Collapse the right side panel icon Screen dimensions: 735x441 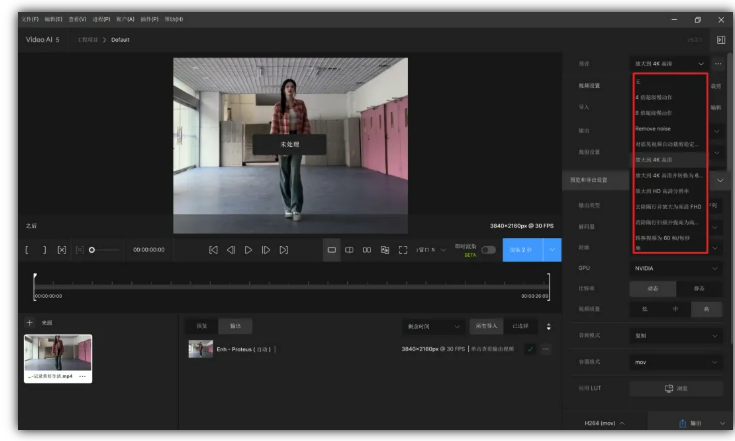[720, 40]
